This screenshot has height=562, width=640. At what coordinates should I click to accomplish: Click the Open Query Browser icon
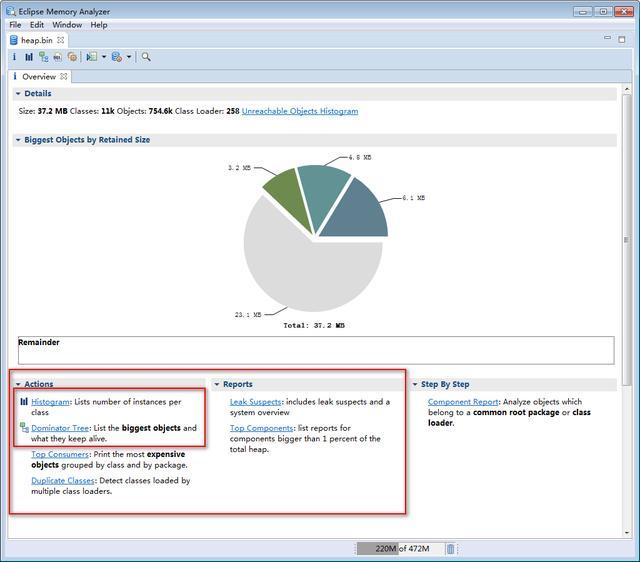117,57
